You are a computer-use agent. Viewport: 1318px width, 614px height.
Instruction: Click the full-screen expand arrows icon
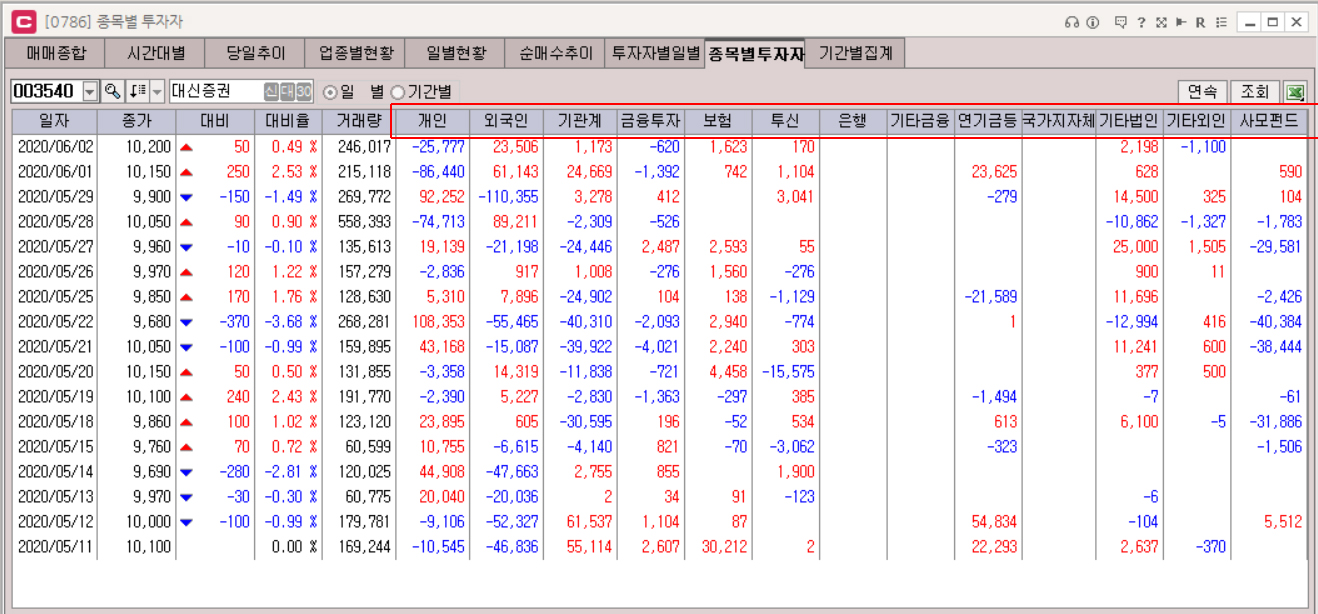(1162, 22)
